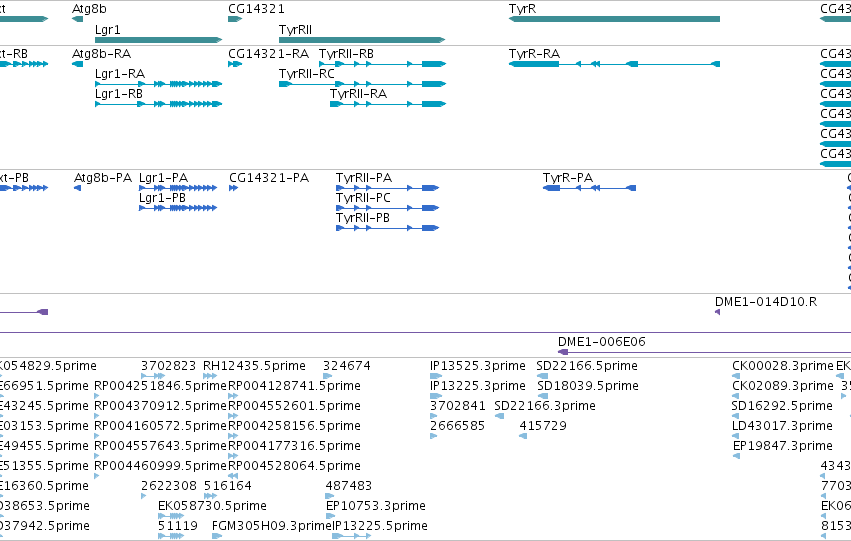Select the EP10753.3prime EST label

pyautogui.click(x=376, y=506)
